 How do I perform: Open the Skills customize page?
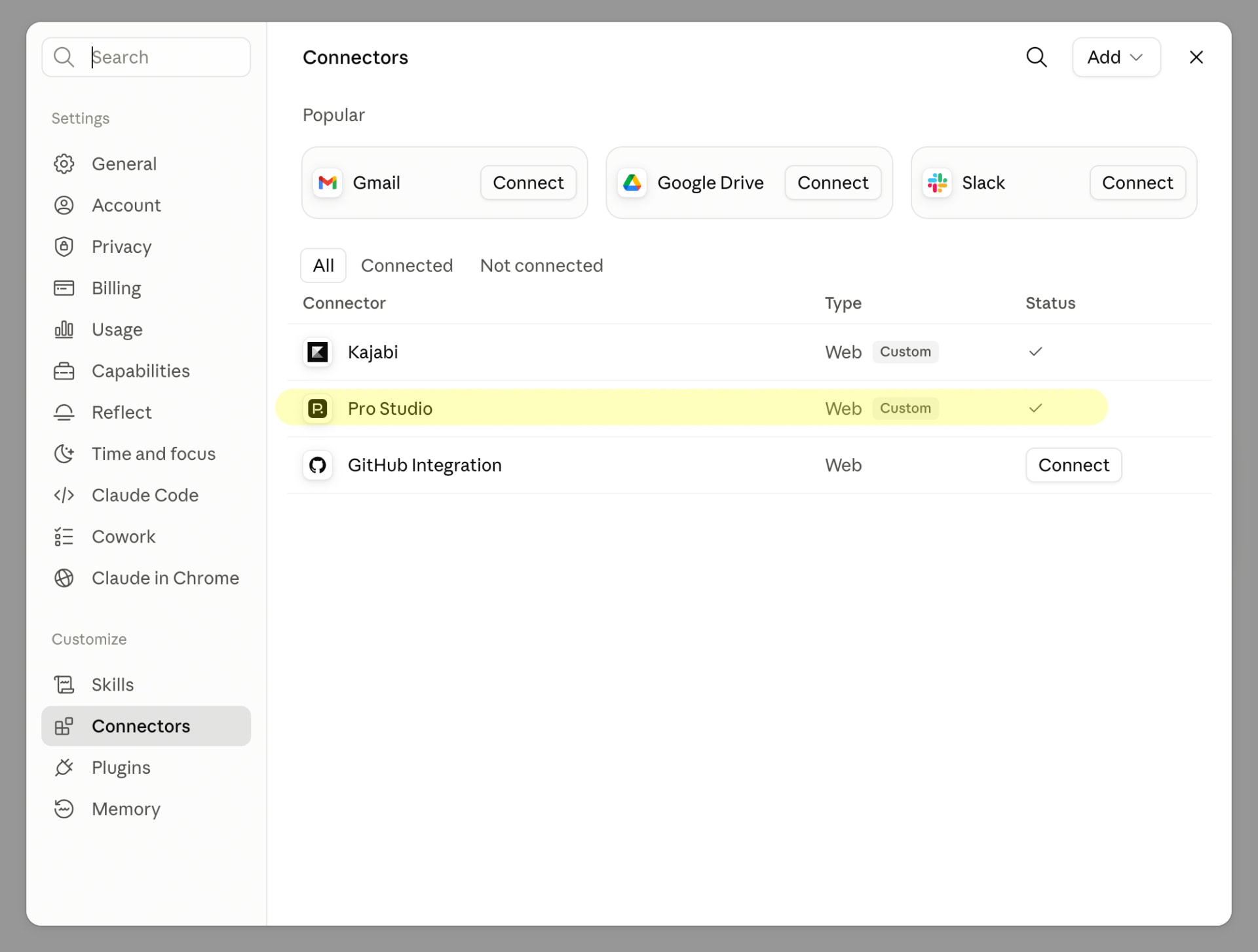point(146,685)
